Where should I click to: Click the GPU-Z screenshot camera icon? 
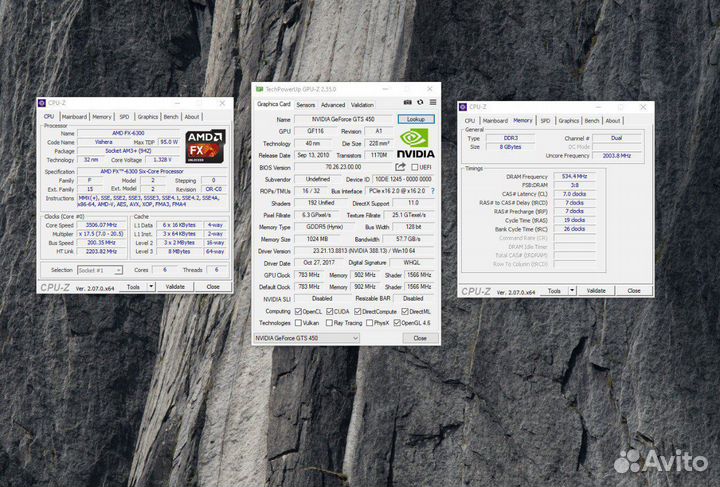(406, 104)
